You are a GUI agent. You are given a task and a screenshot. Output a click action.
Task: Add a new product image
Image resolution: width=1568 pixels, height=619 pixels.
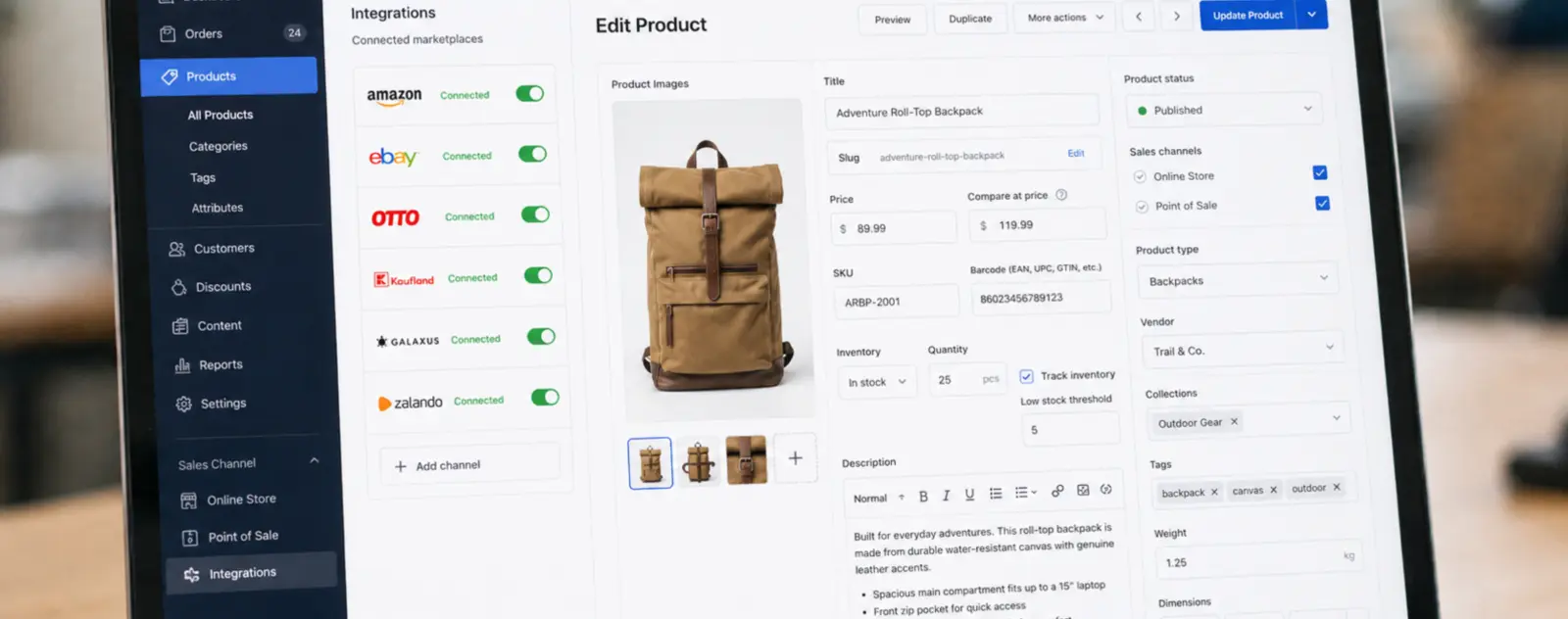(795, 457)
